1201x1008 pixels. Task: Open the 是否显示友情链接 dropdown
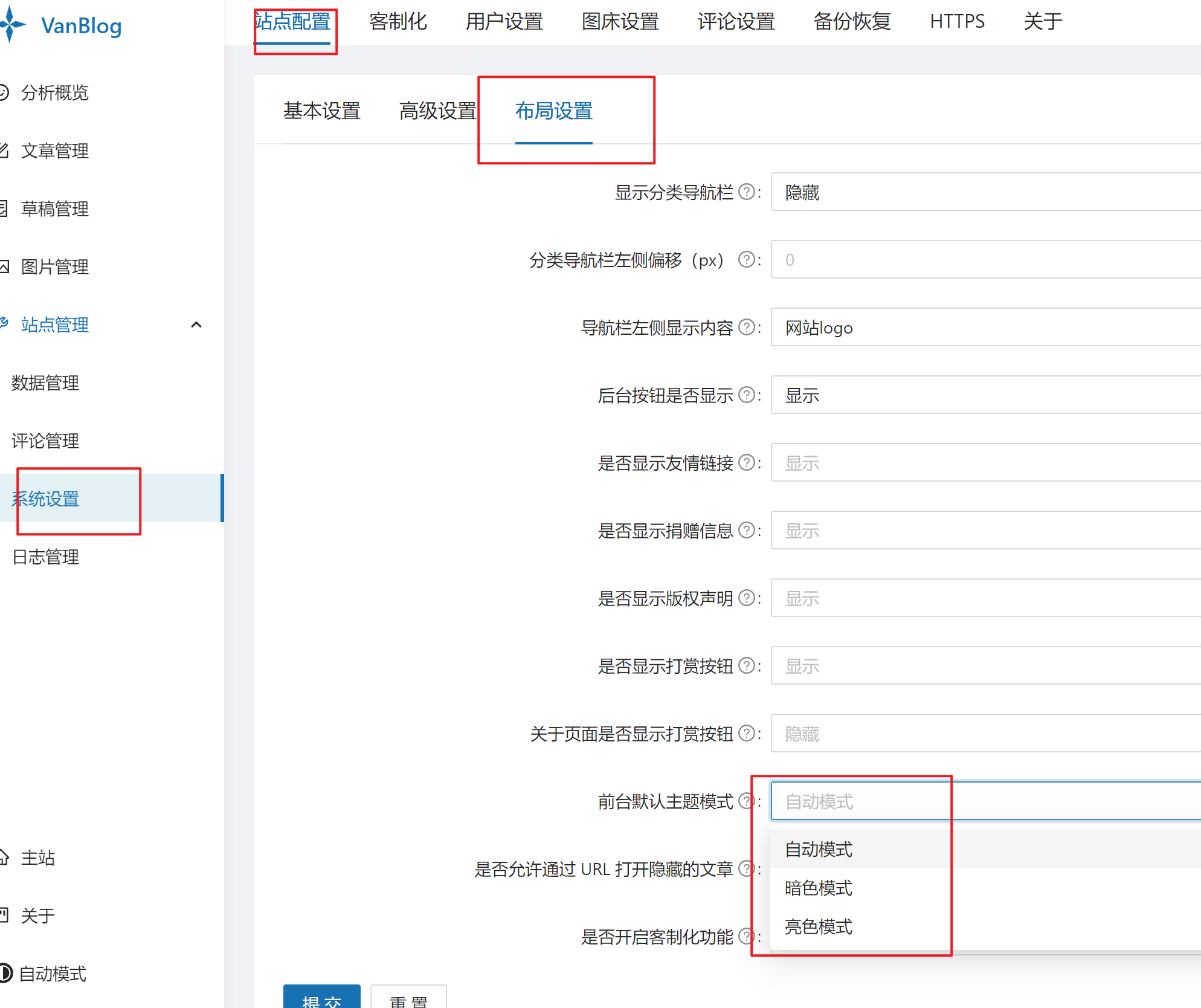pyautogui.click(x=986, y=463)
